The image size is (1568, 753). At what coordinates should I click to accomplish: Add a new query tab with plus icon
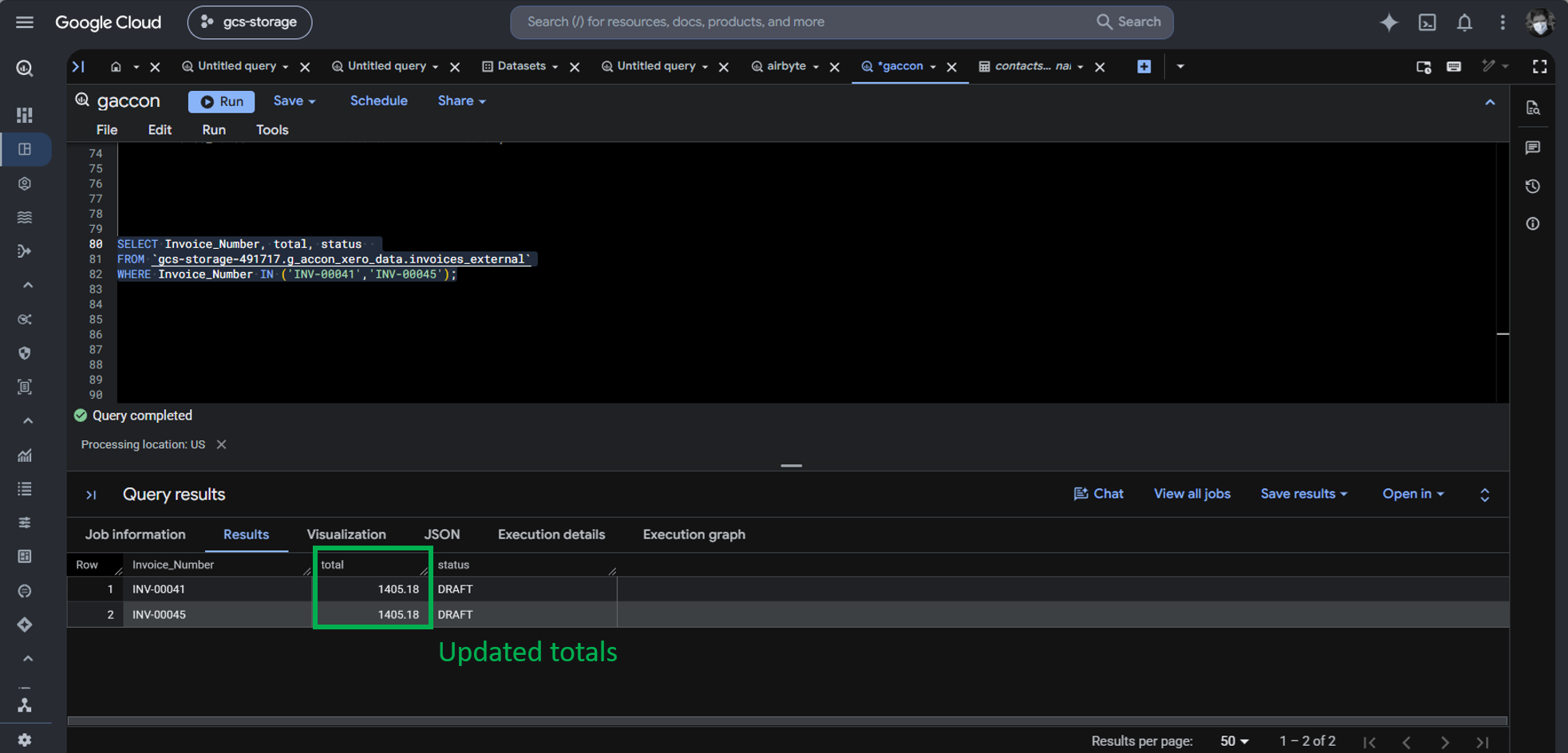point(1144,67)
